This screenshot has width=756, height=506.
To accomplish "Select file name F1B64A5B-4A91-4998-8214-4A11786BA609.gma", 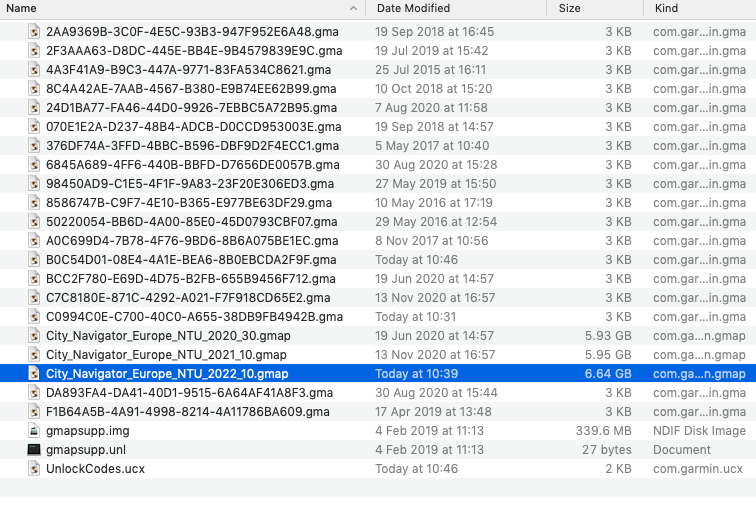I will [188, 412].
